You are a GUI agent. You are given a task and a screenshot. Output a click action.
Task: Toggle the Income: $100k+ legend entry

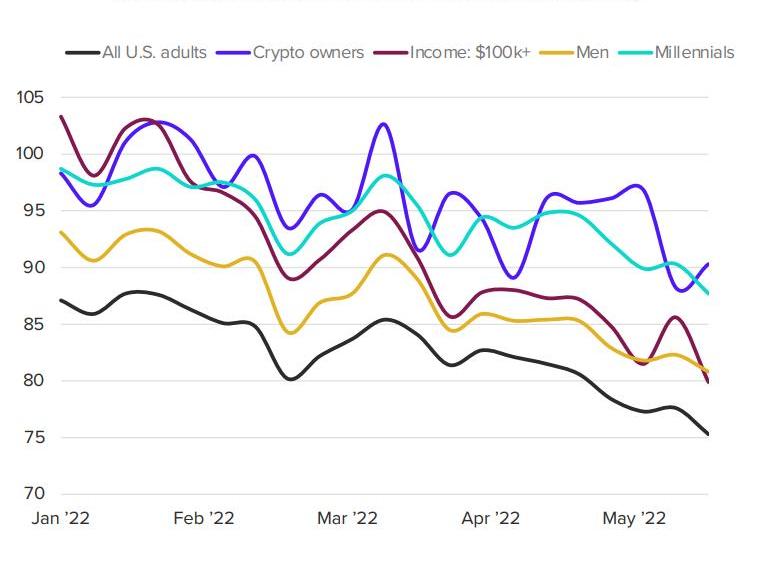pos(469,52)
